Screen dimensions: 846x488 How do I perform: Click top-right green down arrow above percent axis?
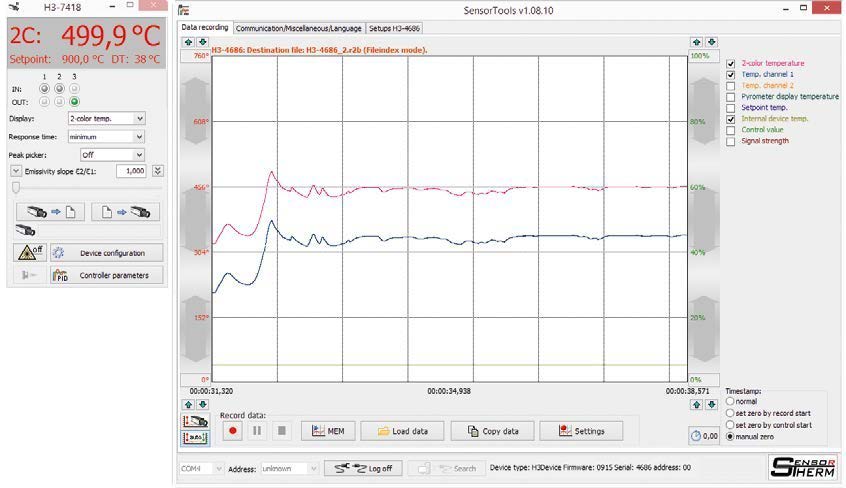coord(711,42)
